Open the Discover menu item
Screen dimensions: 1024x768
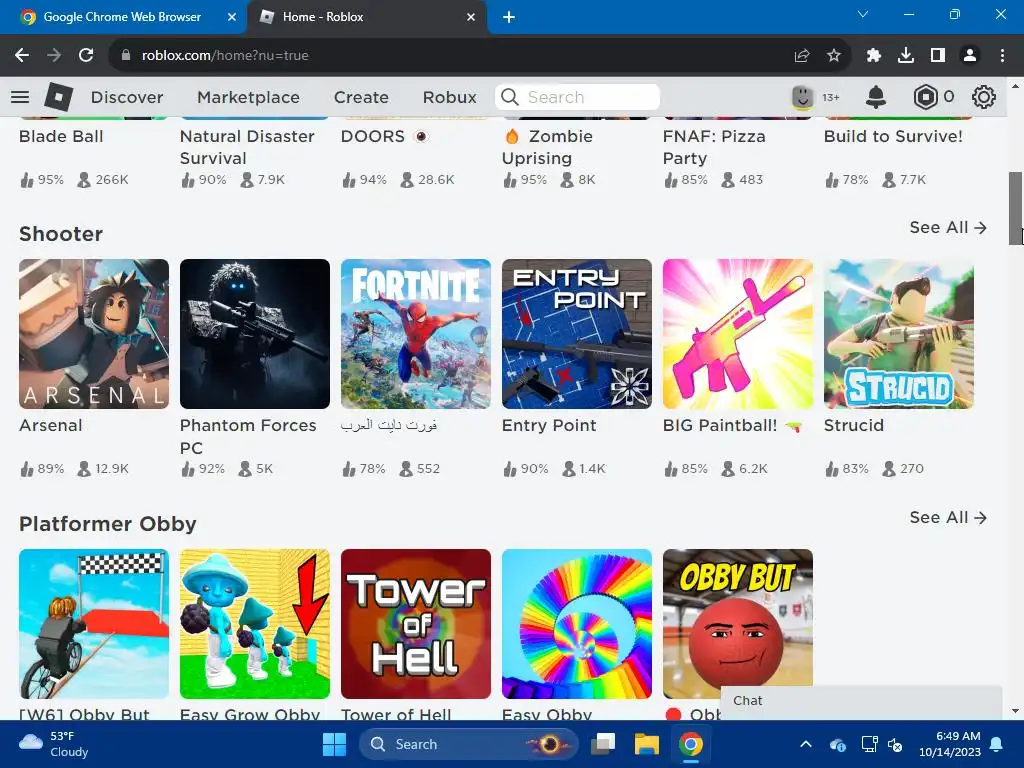[x=127, y=97]
